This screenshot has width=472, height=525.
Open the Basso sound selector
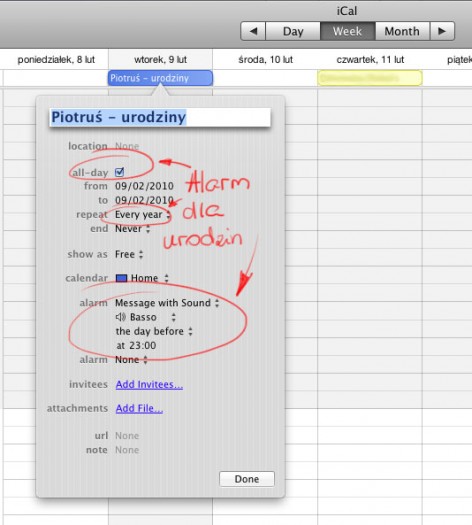(x=153, y=317)
